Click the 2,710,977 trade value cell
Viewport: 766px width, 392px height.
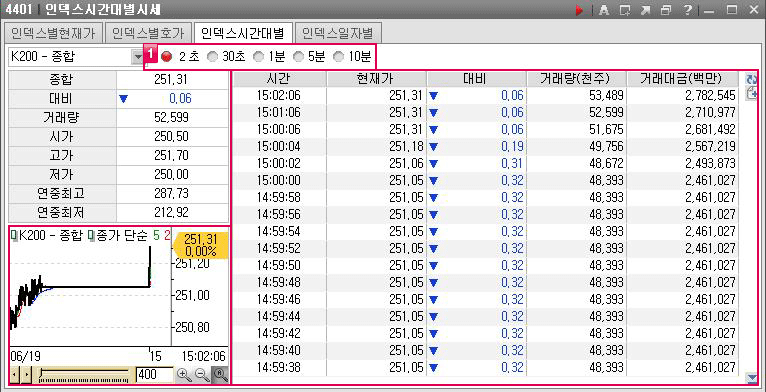[683, 112]
